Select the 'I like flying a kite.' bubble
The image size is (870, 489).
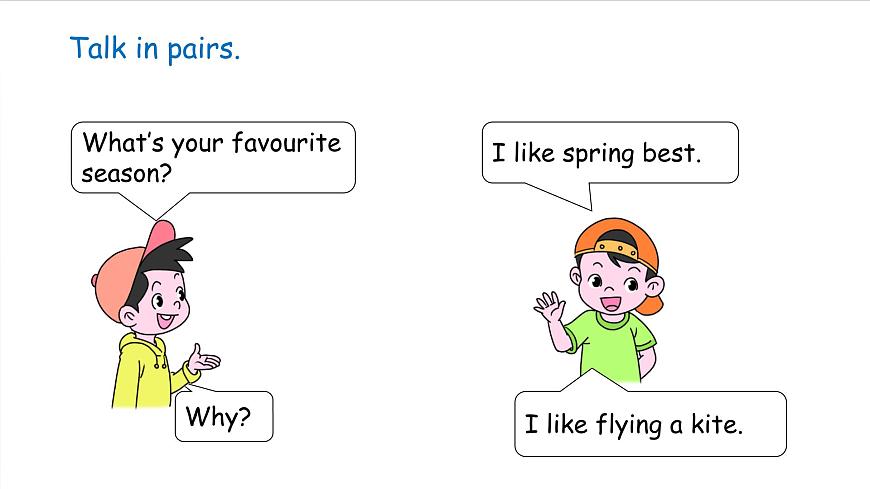tap(650, 424)
